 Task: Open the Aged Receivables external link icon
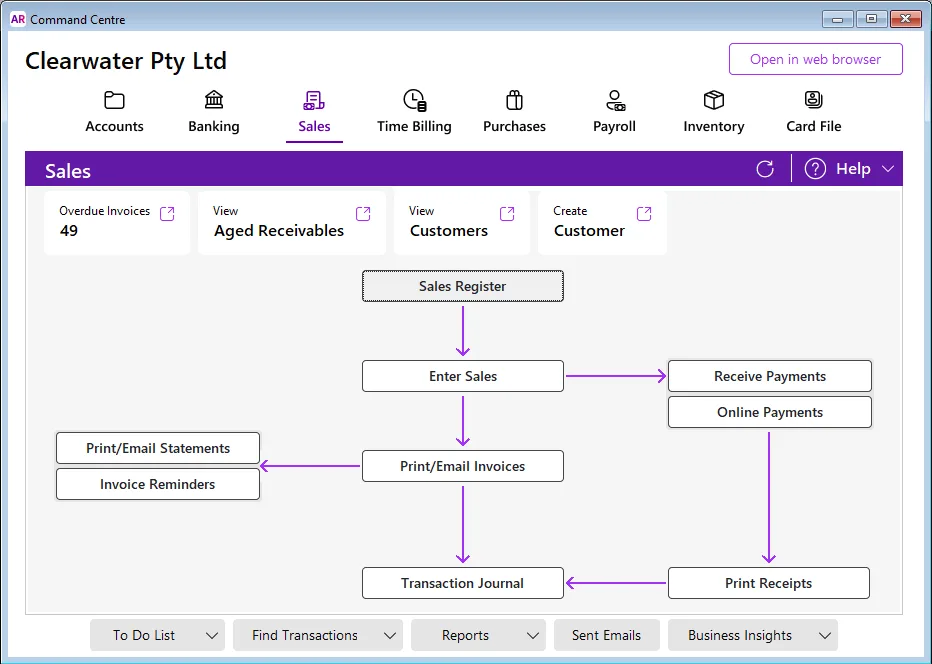pos(363,213)
